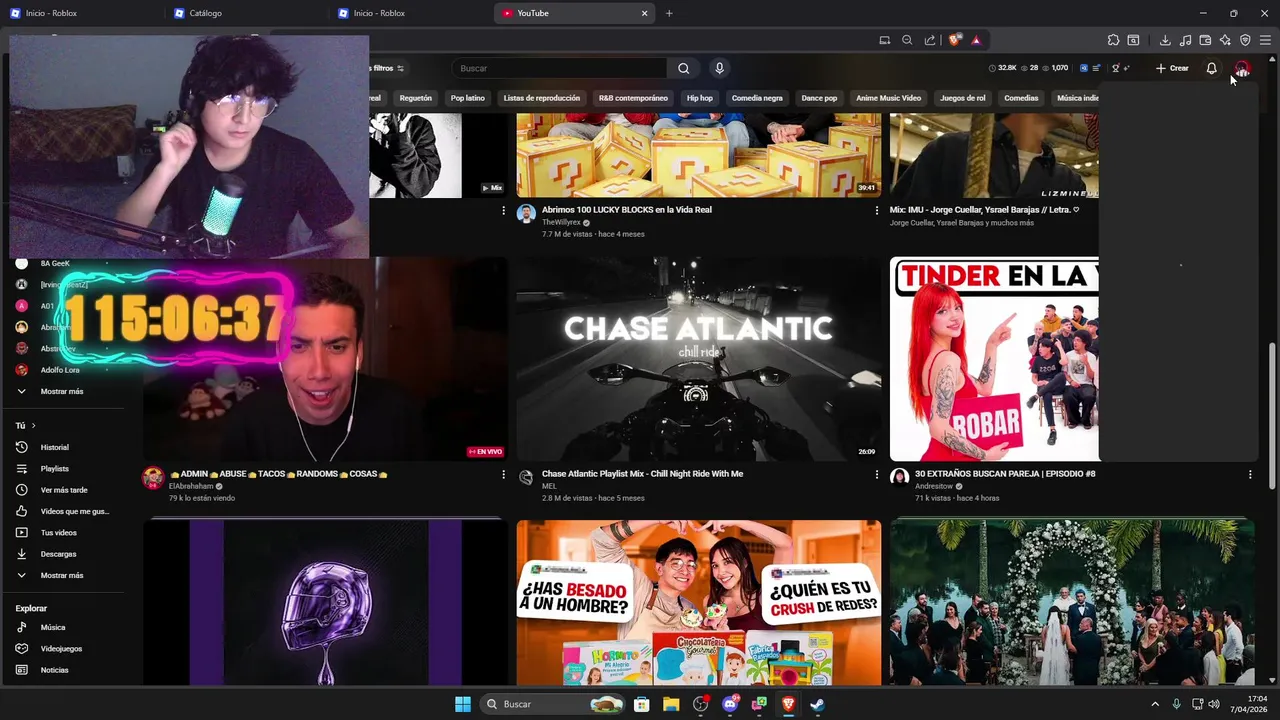
Task: Select the Anime Music Video chip
Action: click(888, 98)
